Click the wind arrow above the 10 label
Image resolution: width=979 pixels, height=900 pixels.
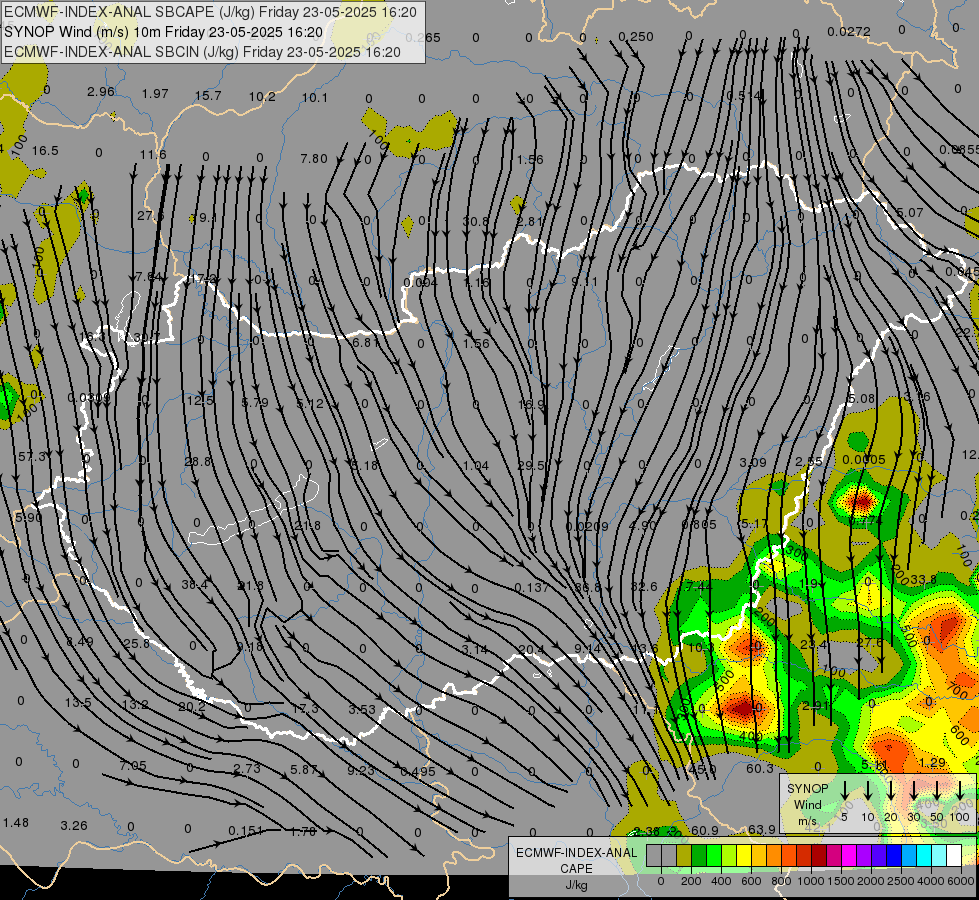[868, 791]
